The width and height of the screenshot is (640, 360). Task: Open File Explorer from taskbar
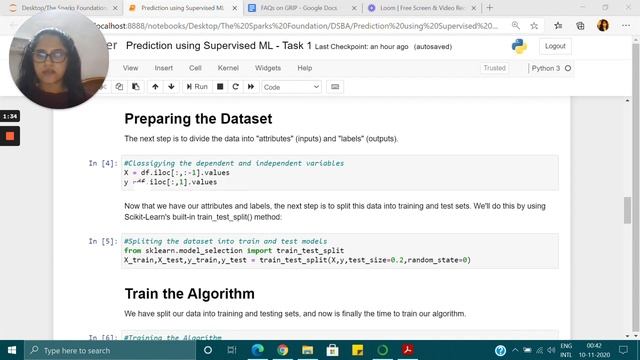click(307, 350)
